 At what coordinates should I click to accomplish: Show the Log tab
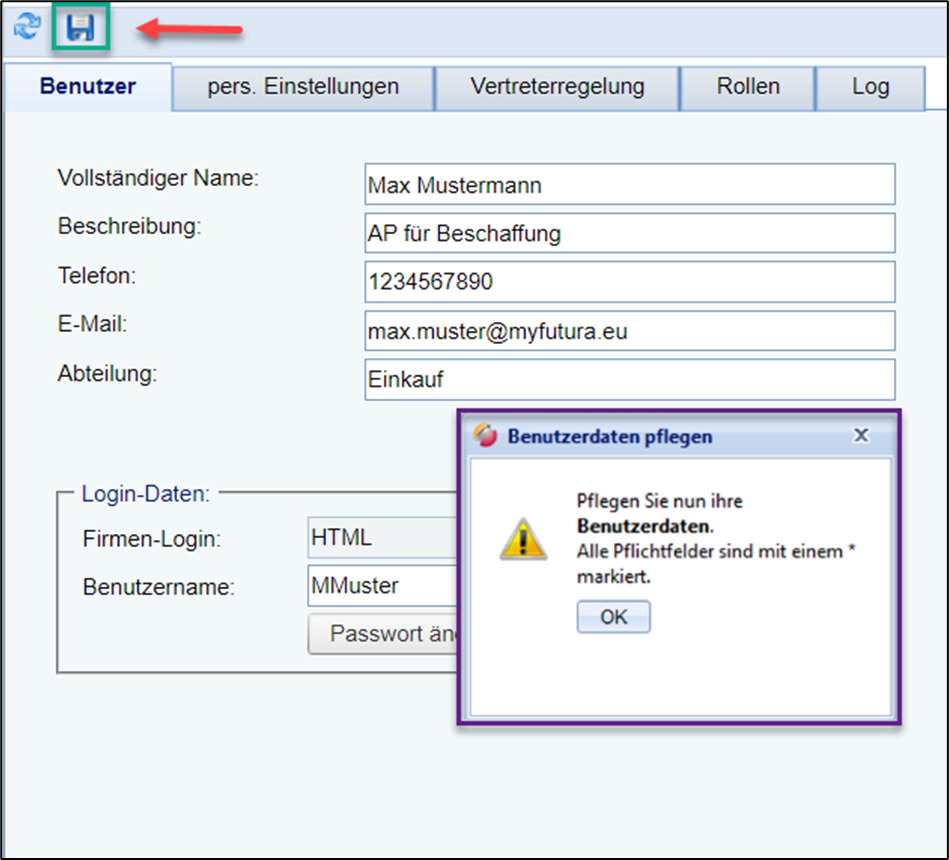click(870, 87)
